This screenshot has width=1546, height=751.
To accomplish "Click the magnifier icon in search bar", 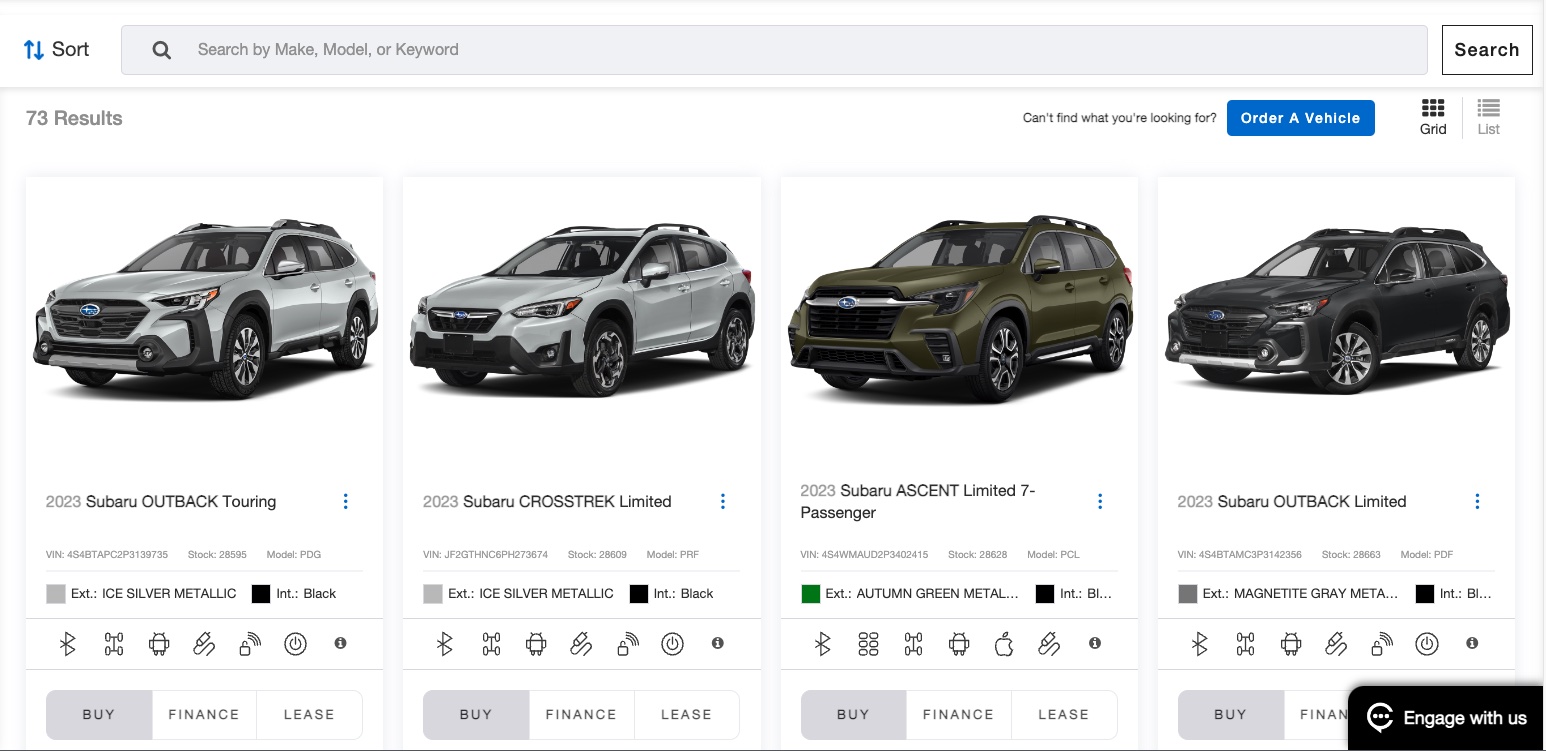I will [161, 50].
